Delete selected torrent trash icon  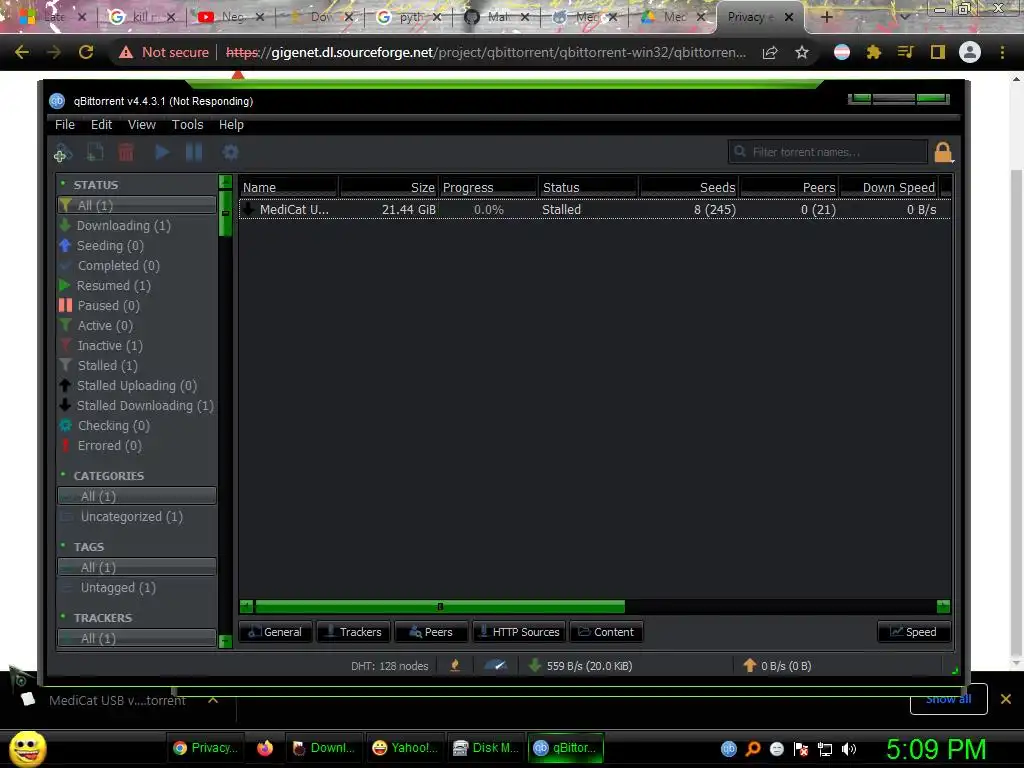click(126, 152)
